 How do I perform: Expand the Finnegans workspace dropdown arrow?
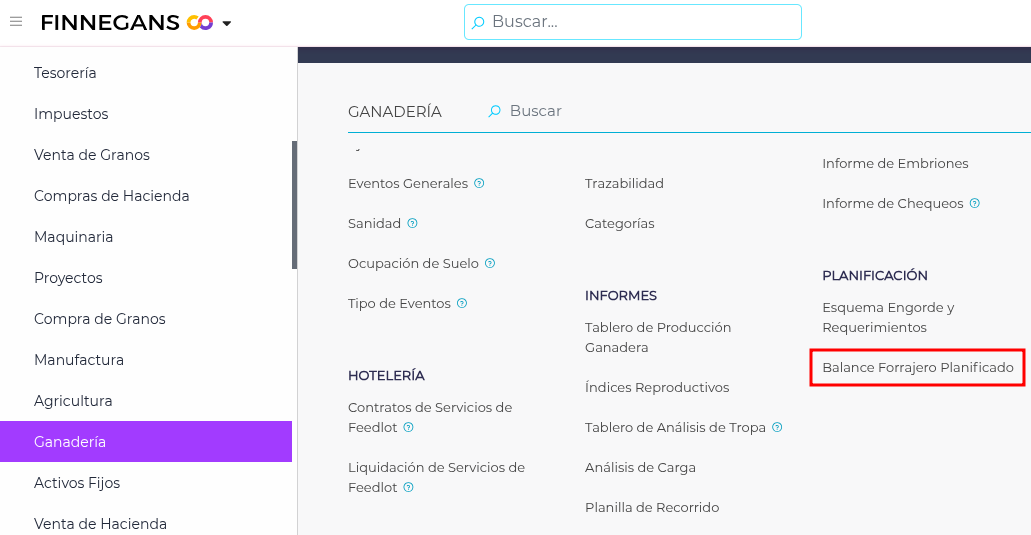point(227,23)
